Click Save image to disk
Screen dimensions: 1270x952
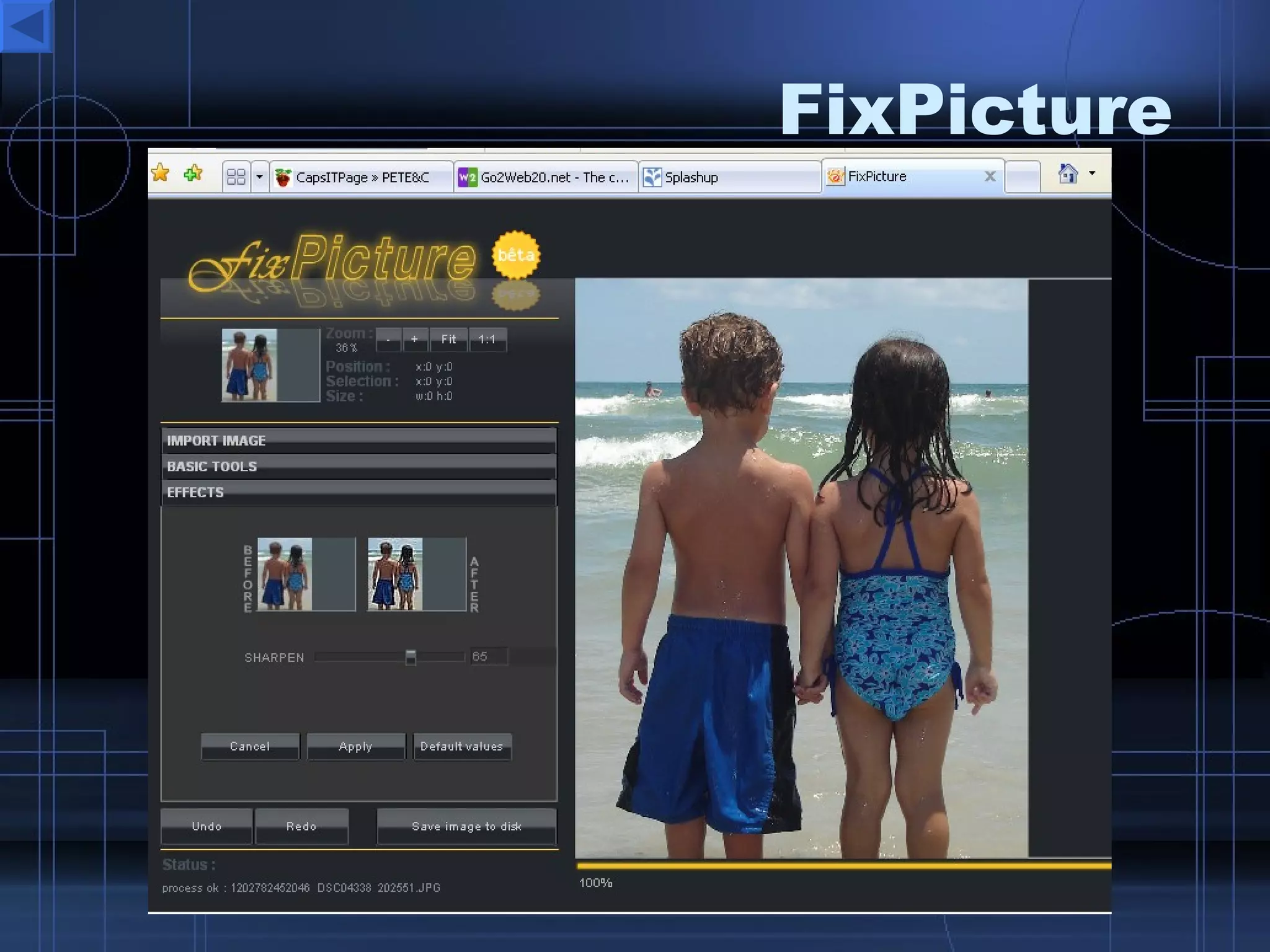pos(466,826)
